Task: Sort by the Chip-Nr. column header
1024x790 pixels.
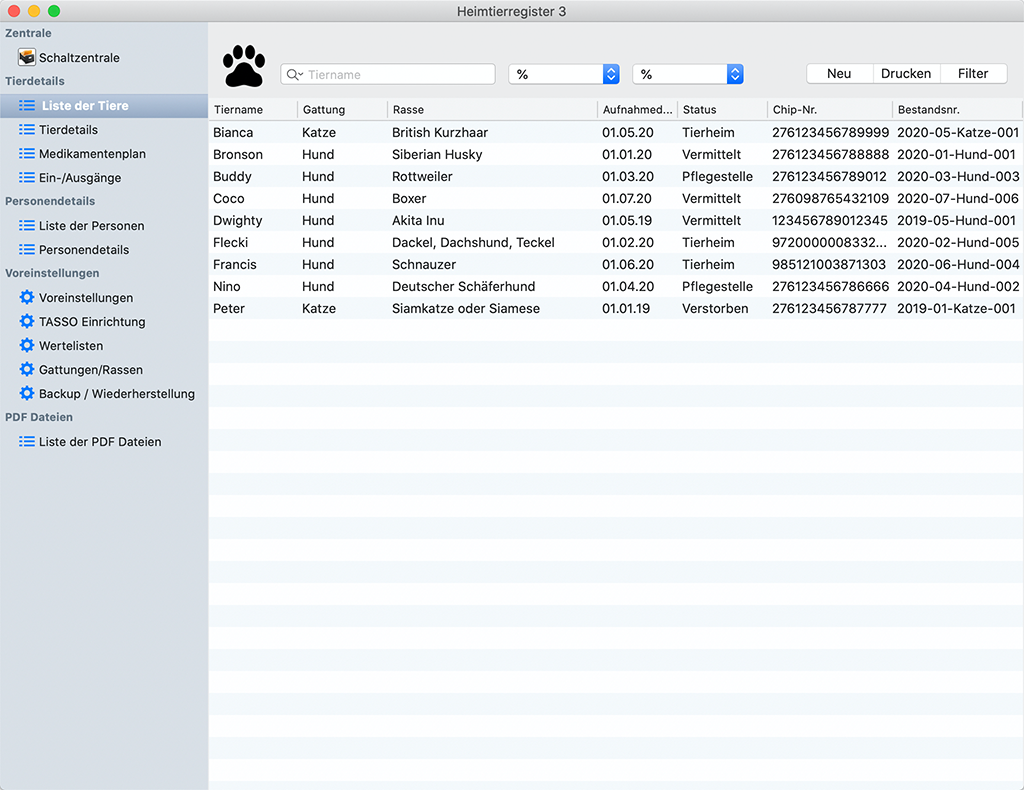Action: pos(830,110)
